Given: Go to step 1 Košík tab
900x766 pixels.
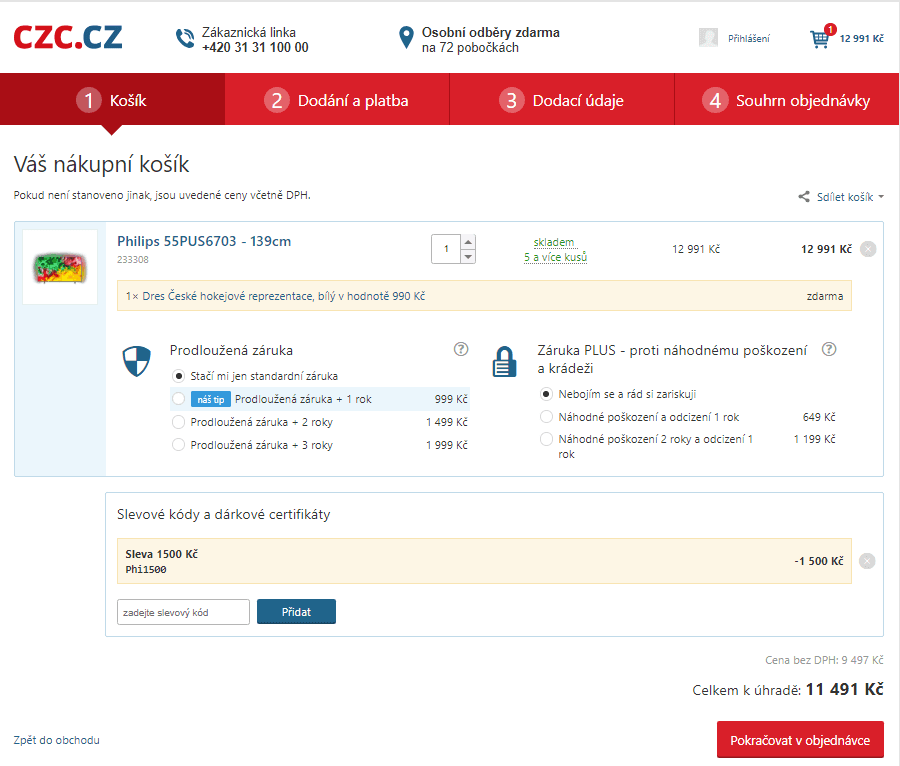Looking at the screenshot, I should (x=112, y=99).
